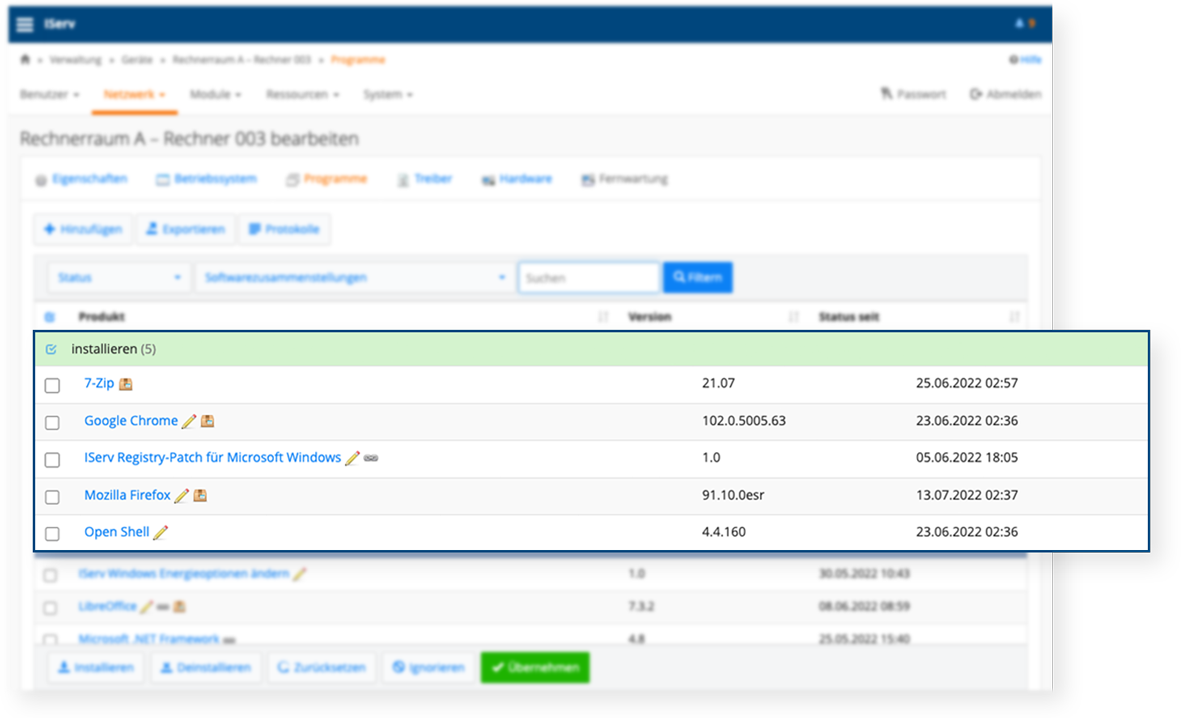Open IServ Registry-Patch für Microsoft Windows link
Screen dimensions: 1200x718
point(213,458)
